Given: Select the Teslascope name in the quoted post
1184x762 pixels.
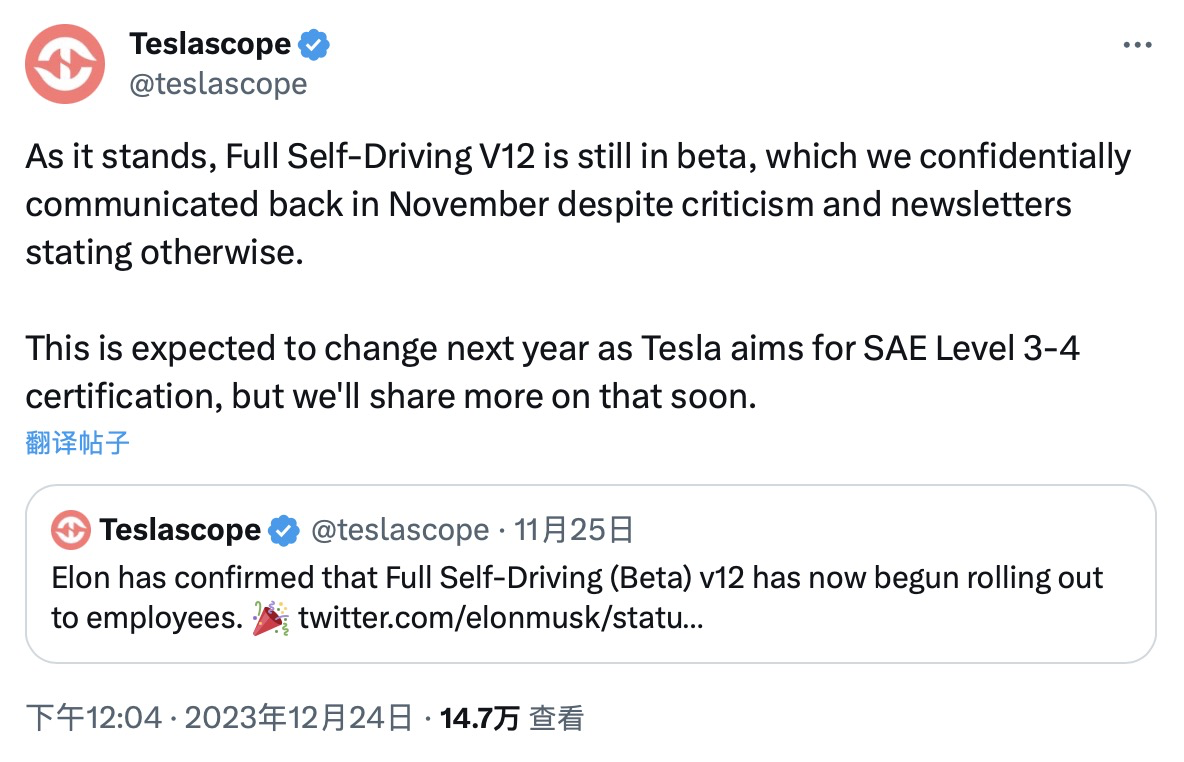Looking at the screenshot, I should (180, 530).
